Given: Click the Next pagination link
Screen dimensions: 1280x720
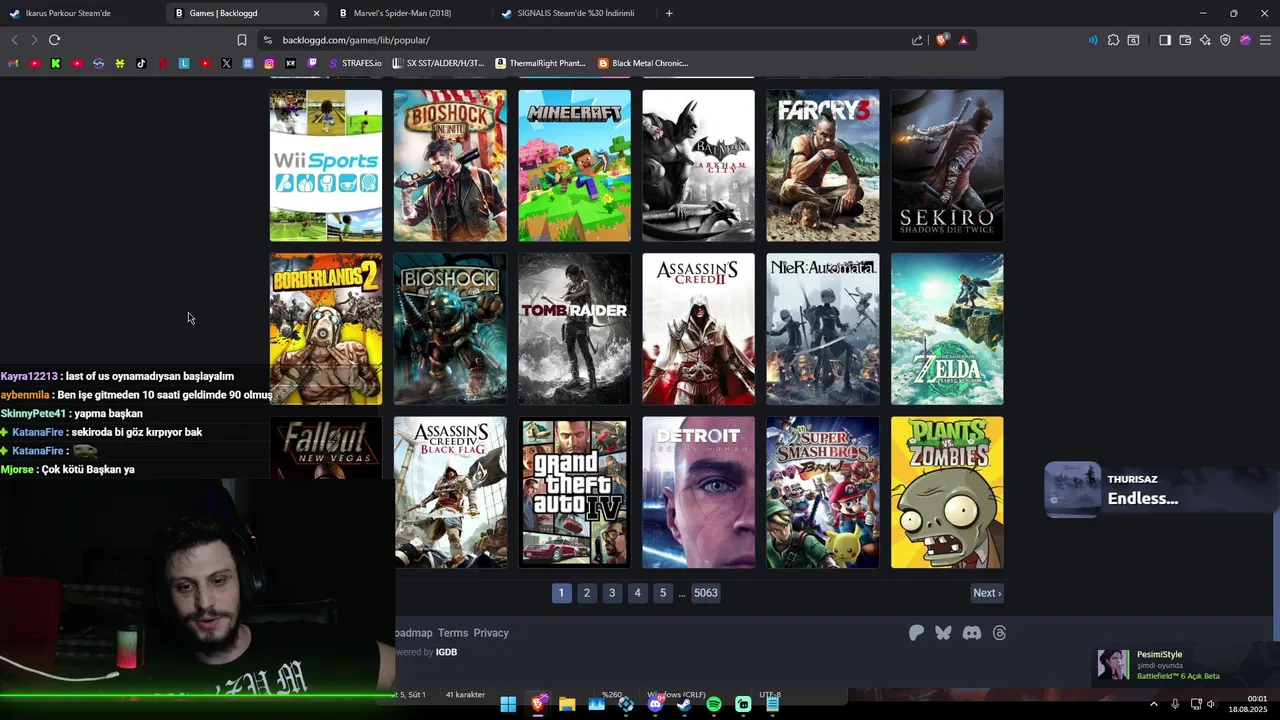Looking at the screenshot, I should click(x=987, y=593).
